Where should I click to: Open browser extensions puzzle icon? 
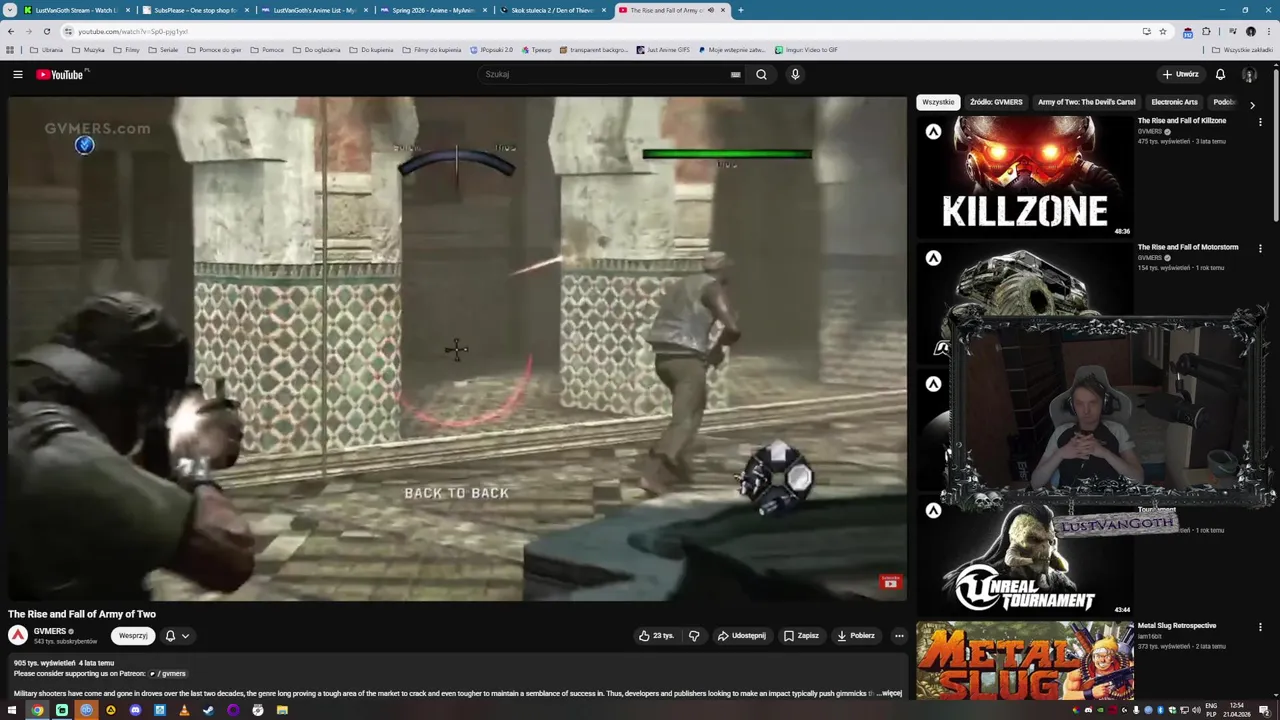pyautogui.click(x=1206, y=31)
